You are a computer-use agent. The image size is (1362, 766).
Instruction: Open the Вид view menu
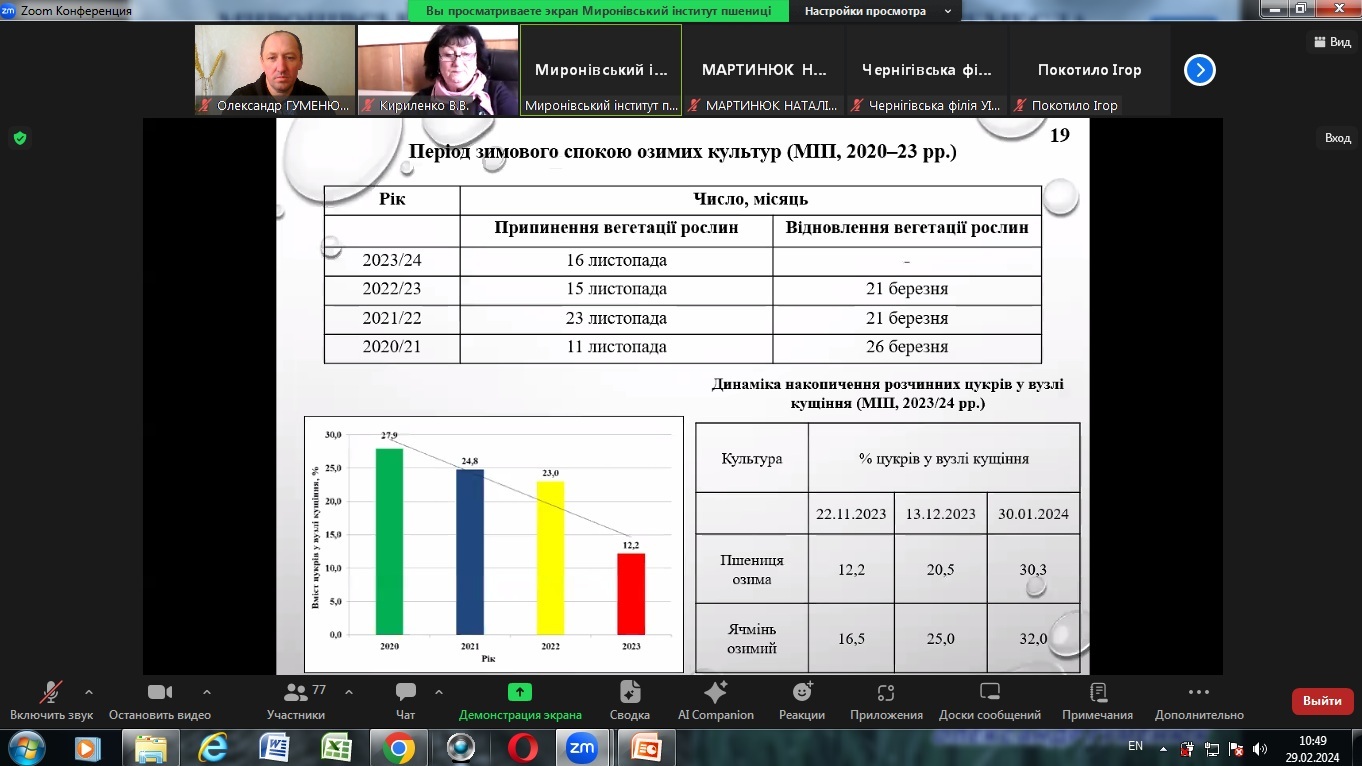pyautogui.click(x=1331, y=42)
